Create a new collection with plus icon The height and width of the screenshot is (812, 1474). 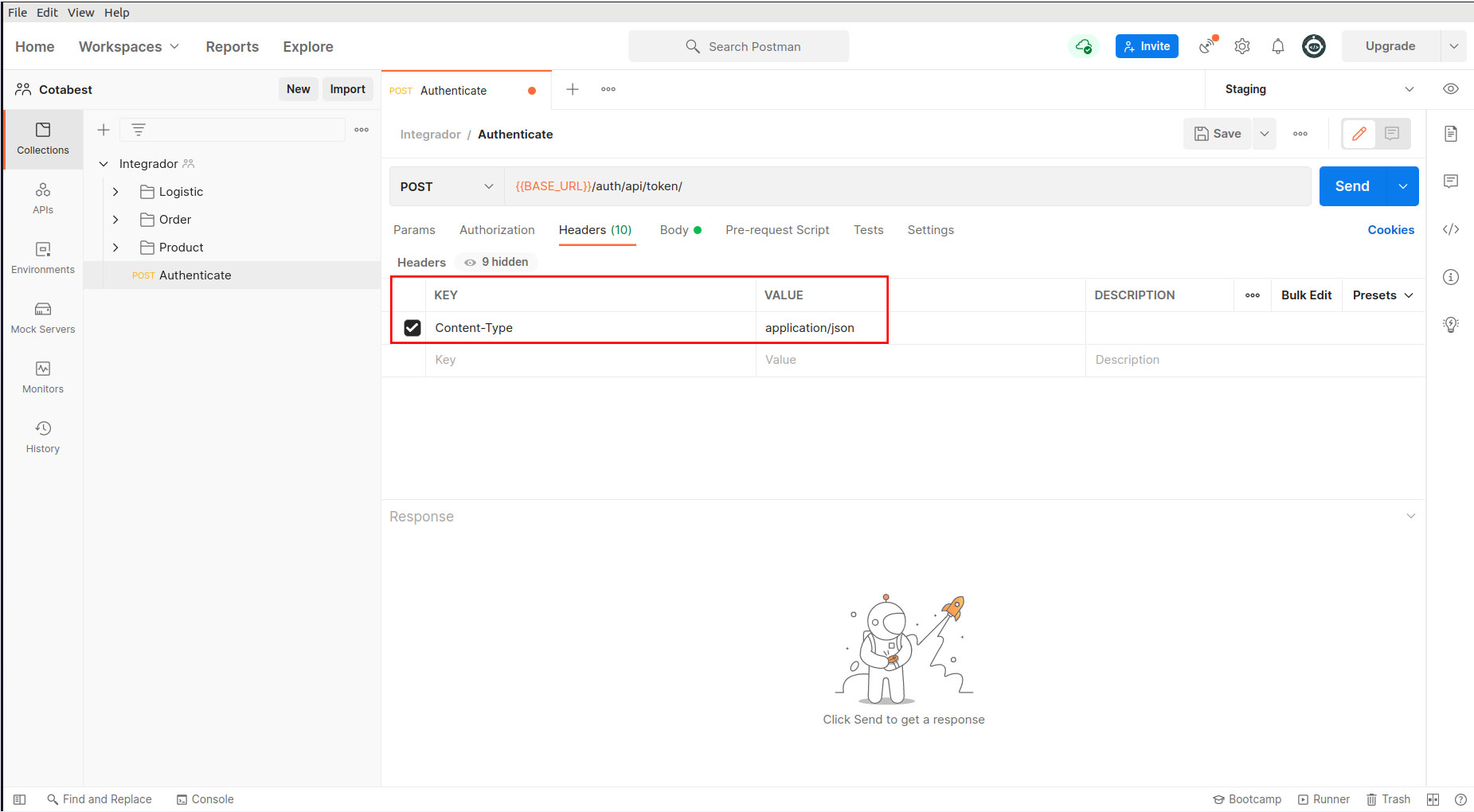[x=104, y=130]
